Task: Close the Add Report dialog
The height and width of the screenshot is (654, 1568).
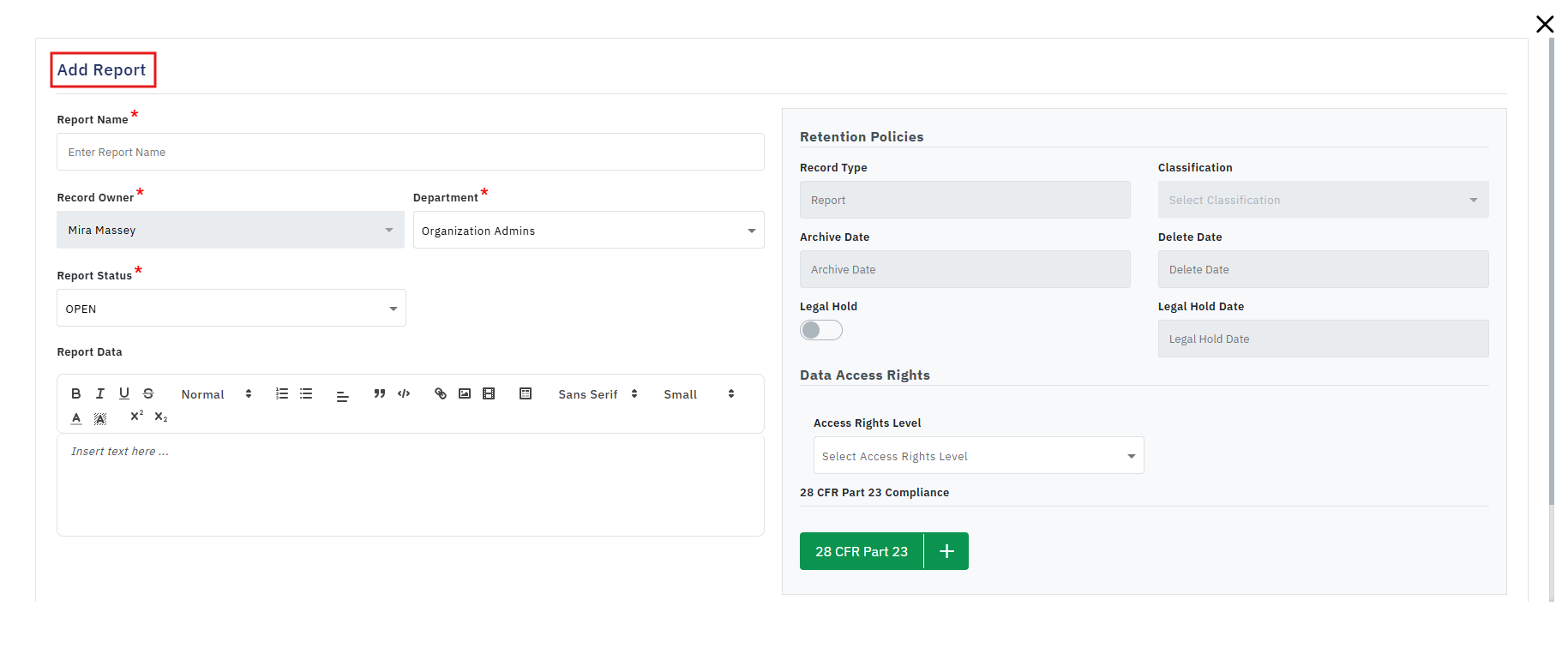Action: pyautogui.click(x=1545, y=24)
